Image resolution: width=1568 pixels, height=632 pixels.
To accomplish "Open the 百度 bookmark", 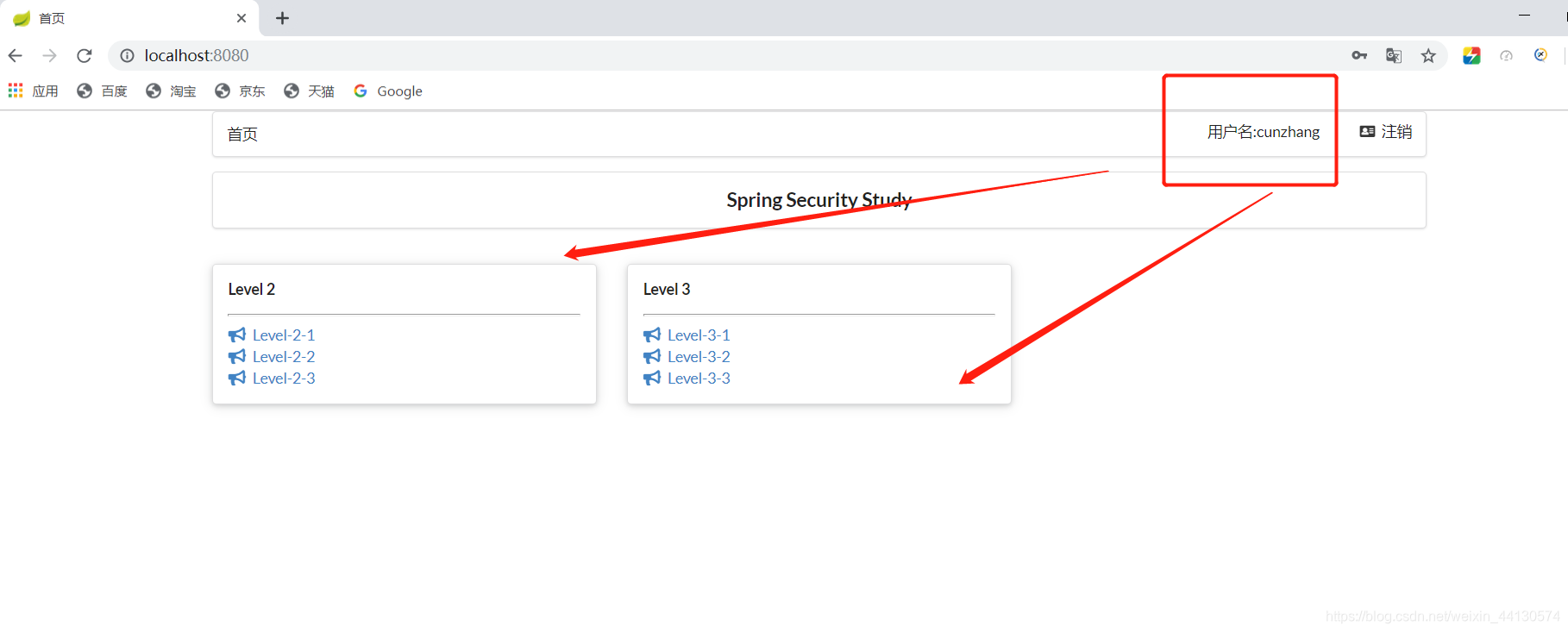I will pyautogui.click(x=102, y=91).
